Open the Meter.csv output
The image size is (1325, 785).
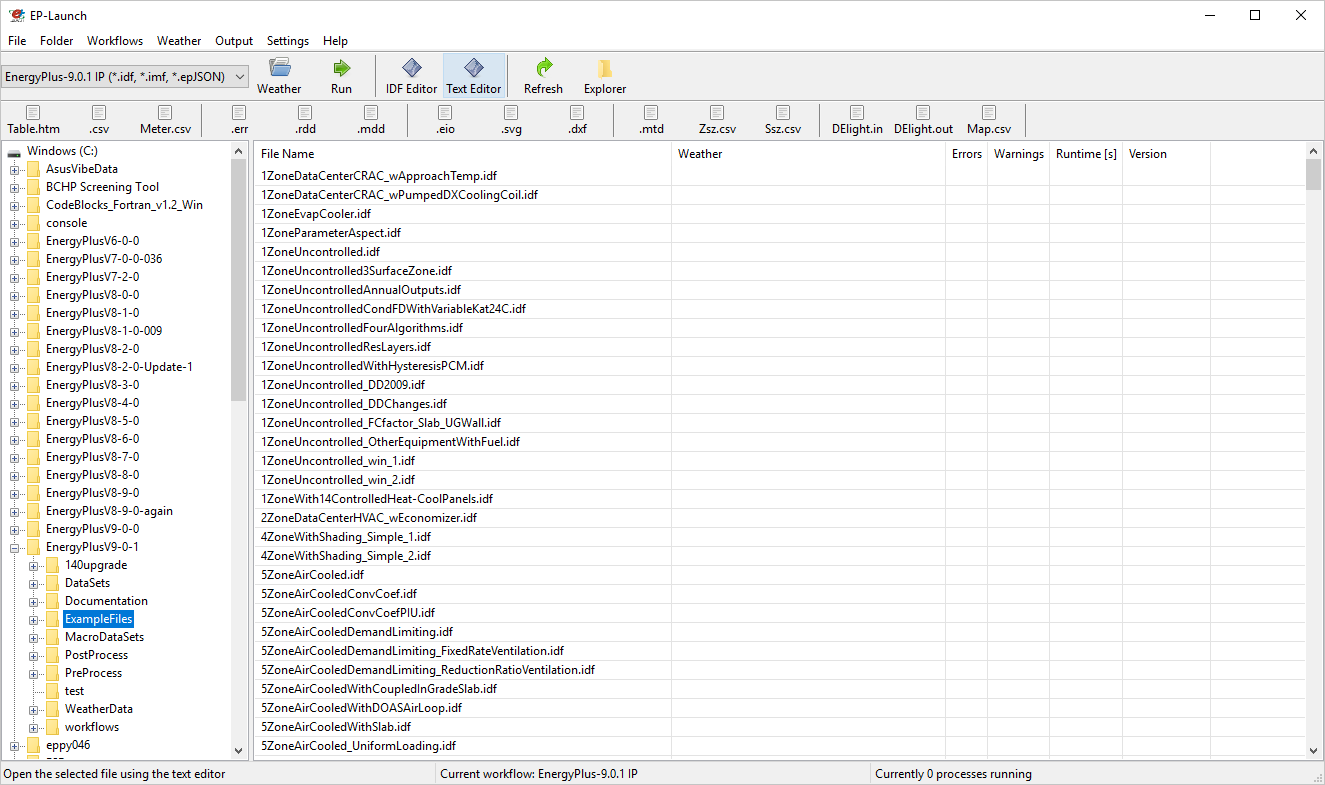[165, 120]
